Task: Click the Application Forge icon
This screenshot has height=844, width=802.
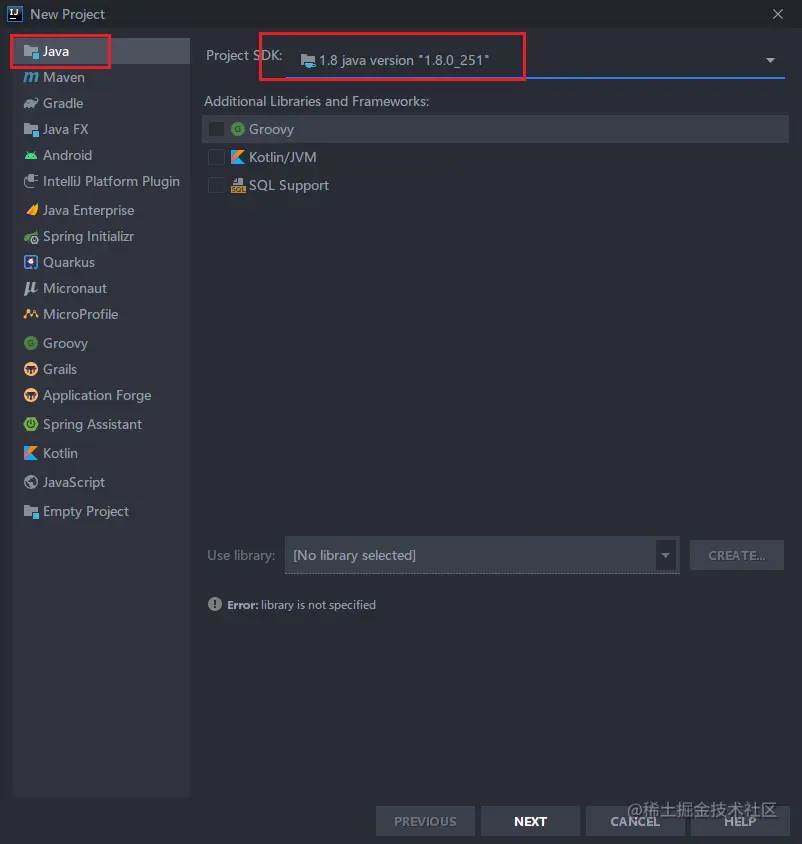Action: click(x=31, y=395)
